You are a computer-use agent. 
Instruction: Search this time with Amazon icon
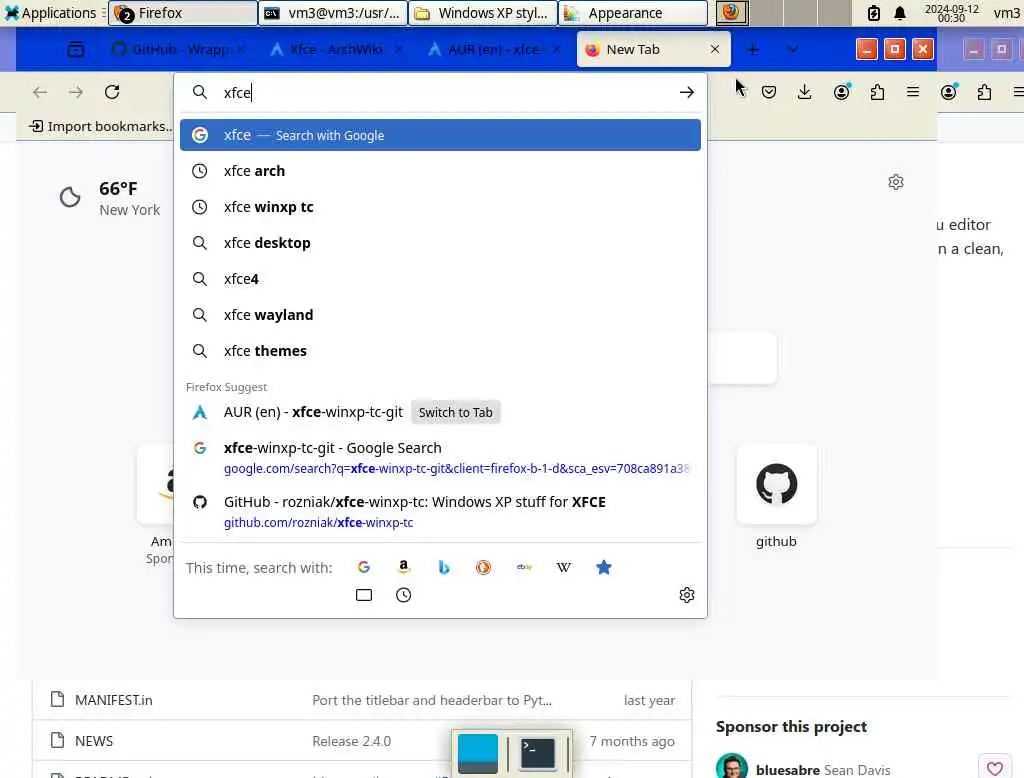pyautogui.click(x=404, y=567)
